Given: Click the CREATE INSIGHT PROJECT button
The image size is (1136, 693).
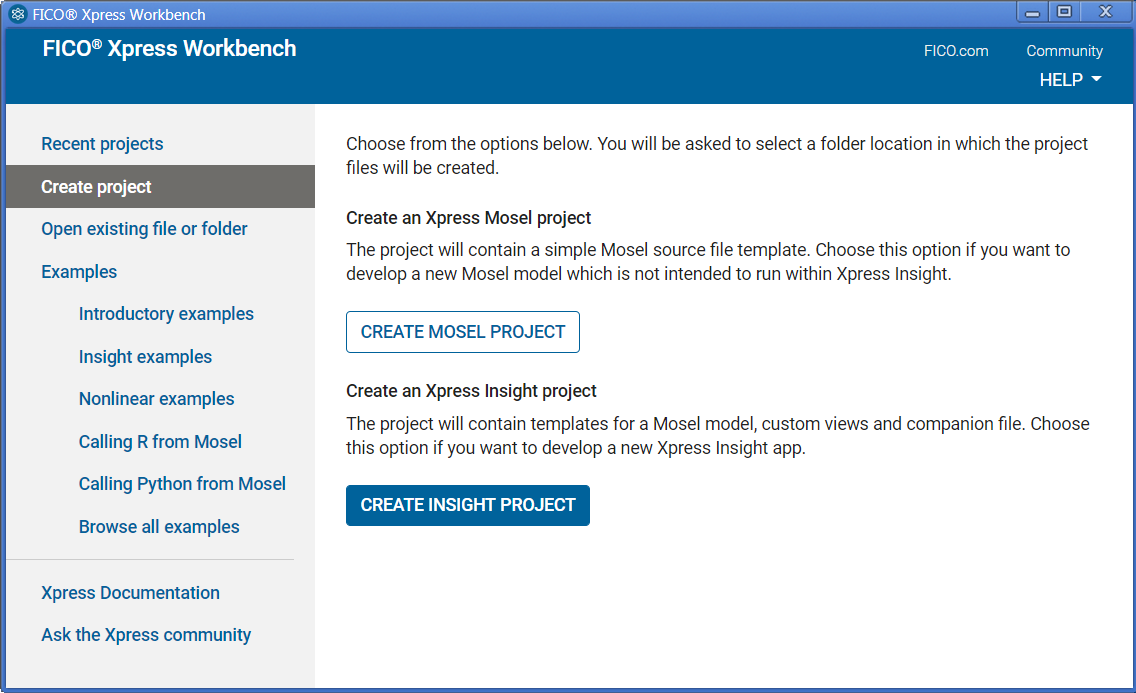Looking at the screenshot, I should (468, 505).
